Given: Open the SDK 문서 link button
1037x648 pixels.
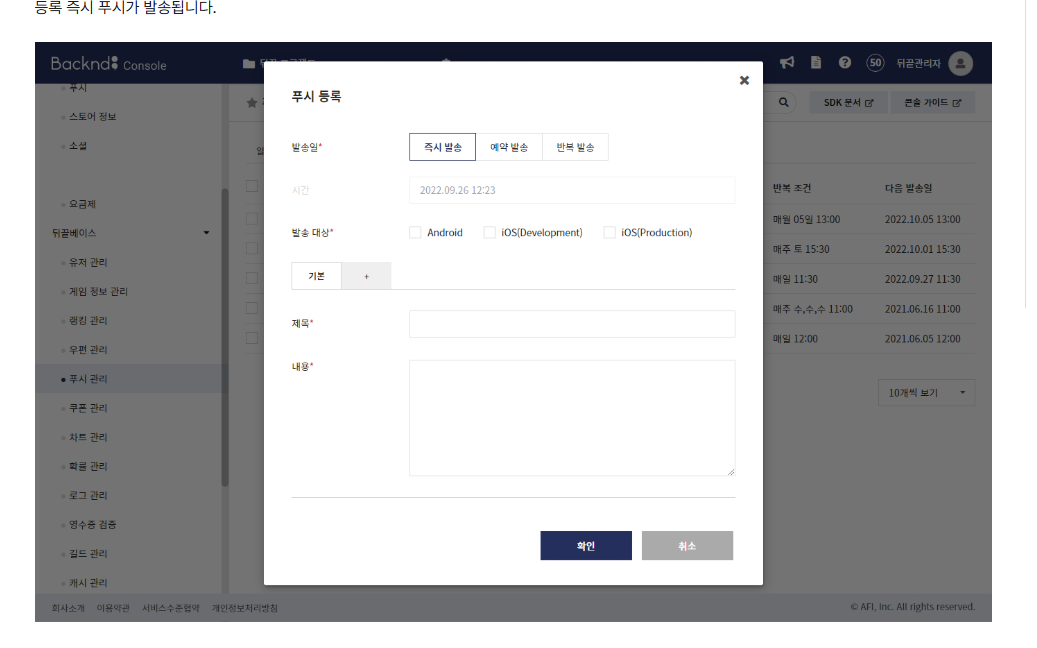Looking at the screenshot, I should pos(848,102).
